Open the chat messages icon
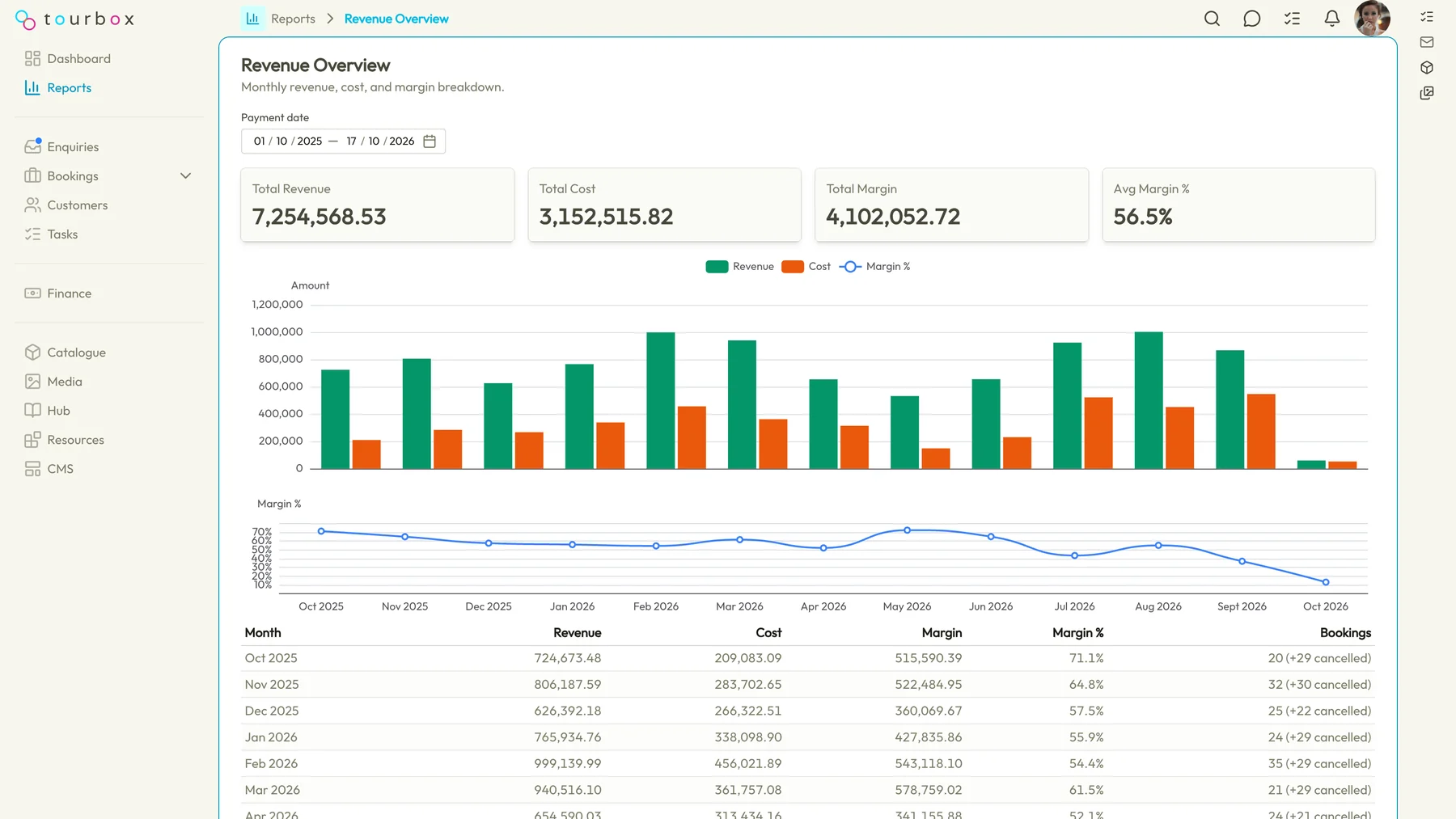Screen dimensions: 1456x819 (x=1251, y=19)
